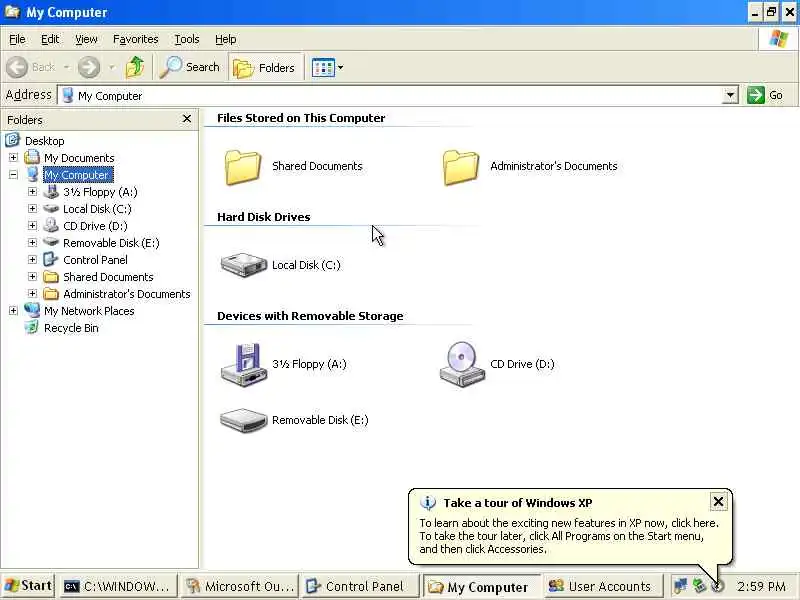Image resolution: width=800 pixels, height=600 pixels.
Task: Expand Removable Disk (E:) tree node
Action: (x=32, y=243)
